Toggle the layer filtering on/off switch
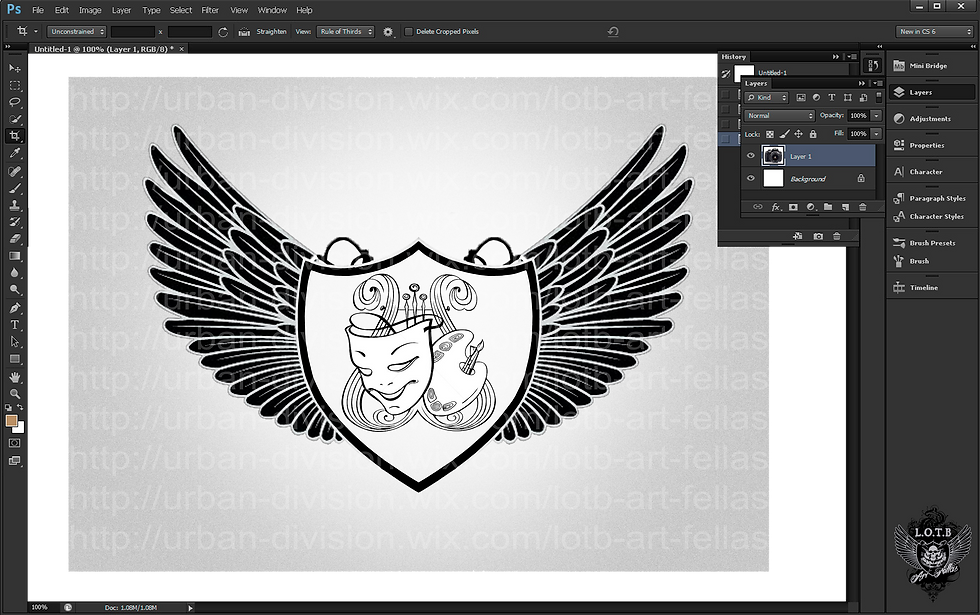 pos(878,97)
